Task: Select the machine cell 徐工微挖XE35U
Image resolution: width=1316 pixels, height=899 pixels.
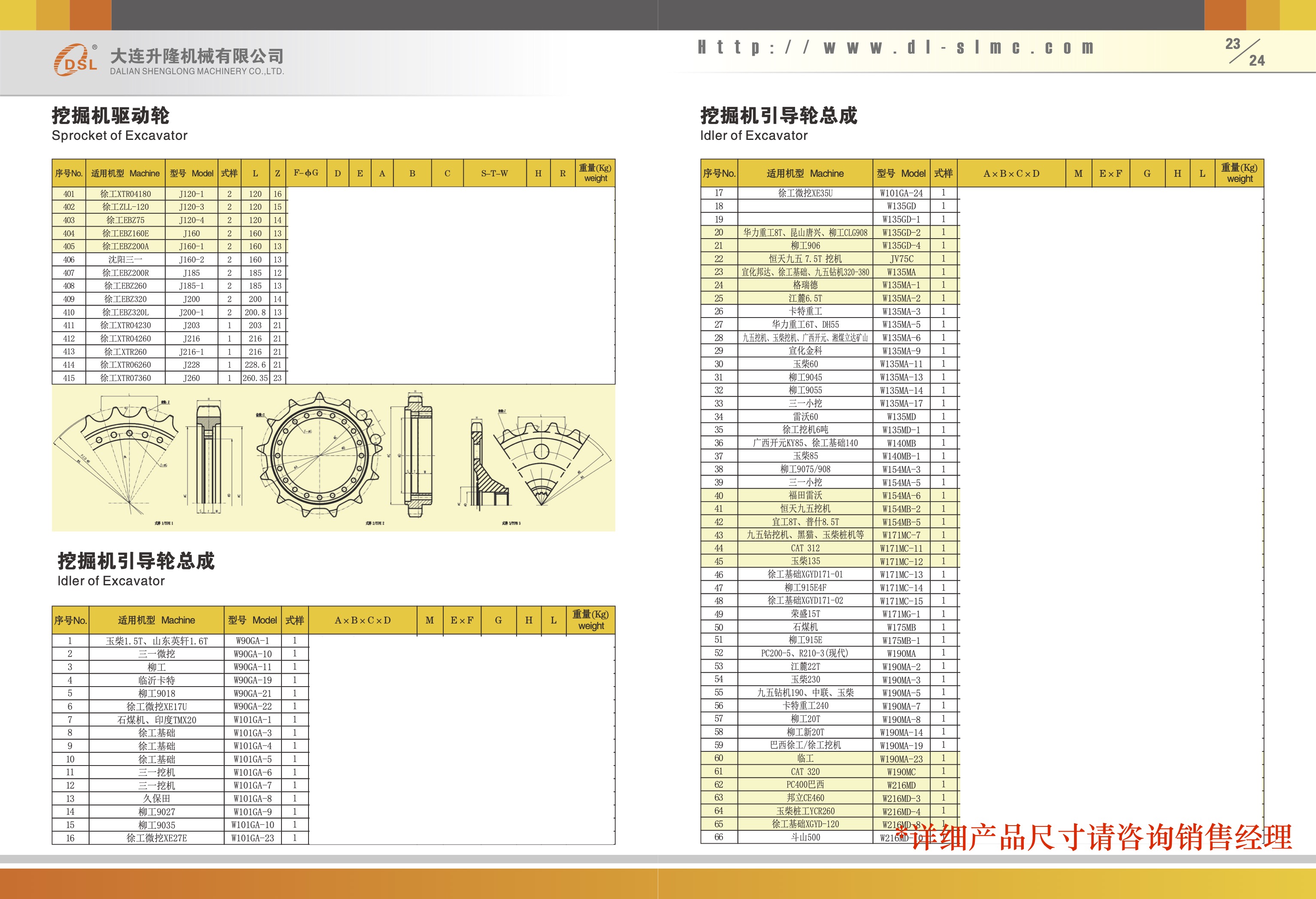Action: click(805, 193)
